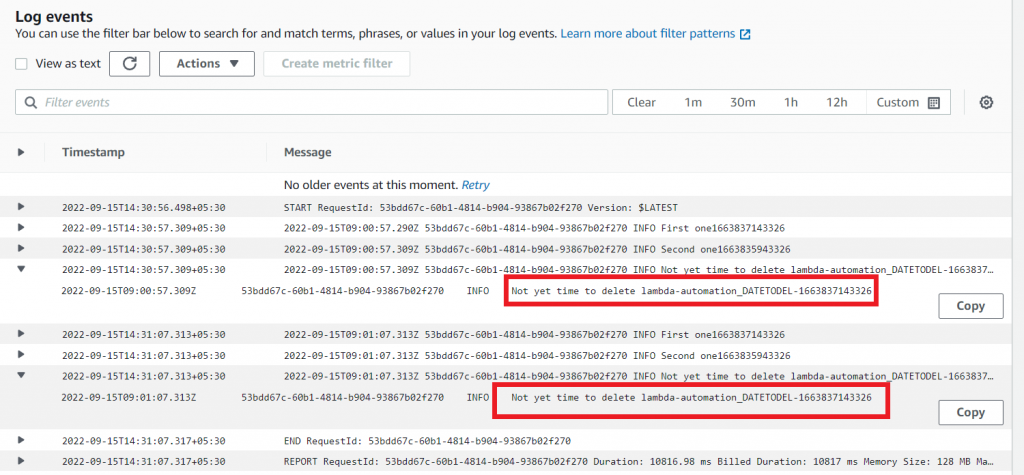Select the 30m time range
The image size is (1024, 475).
[x=741, y=102]
